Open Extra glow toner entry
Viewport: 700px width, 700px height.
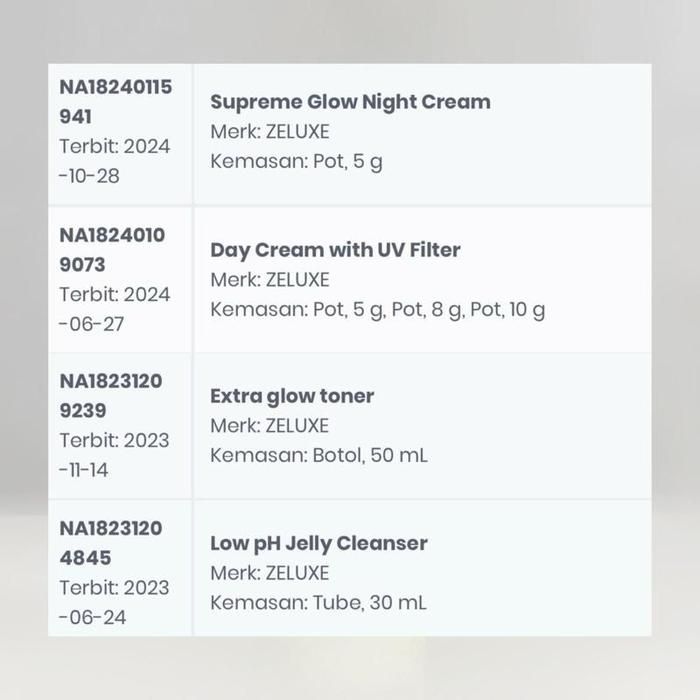click(292, 396)
